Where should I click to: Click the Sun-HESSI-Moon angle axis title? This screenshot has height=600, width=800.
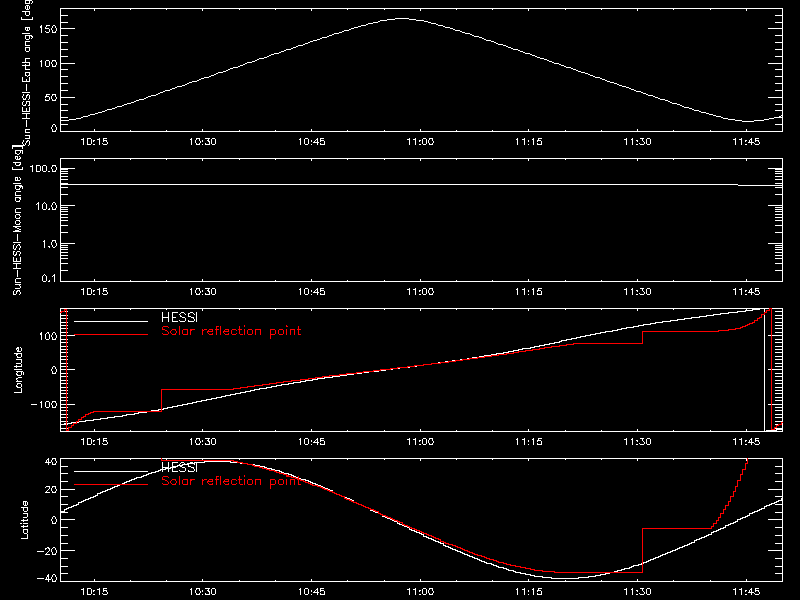point(18,221)
